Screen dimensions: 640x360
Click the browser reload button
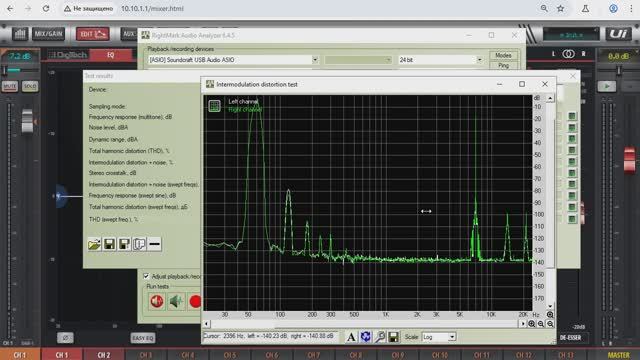pos(46,8)
